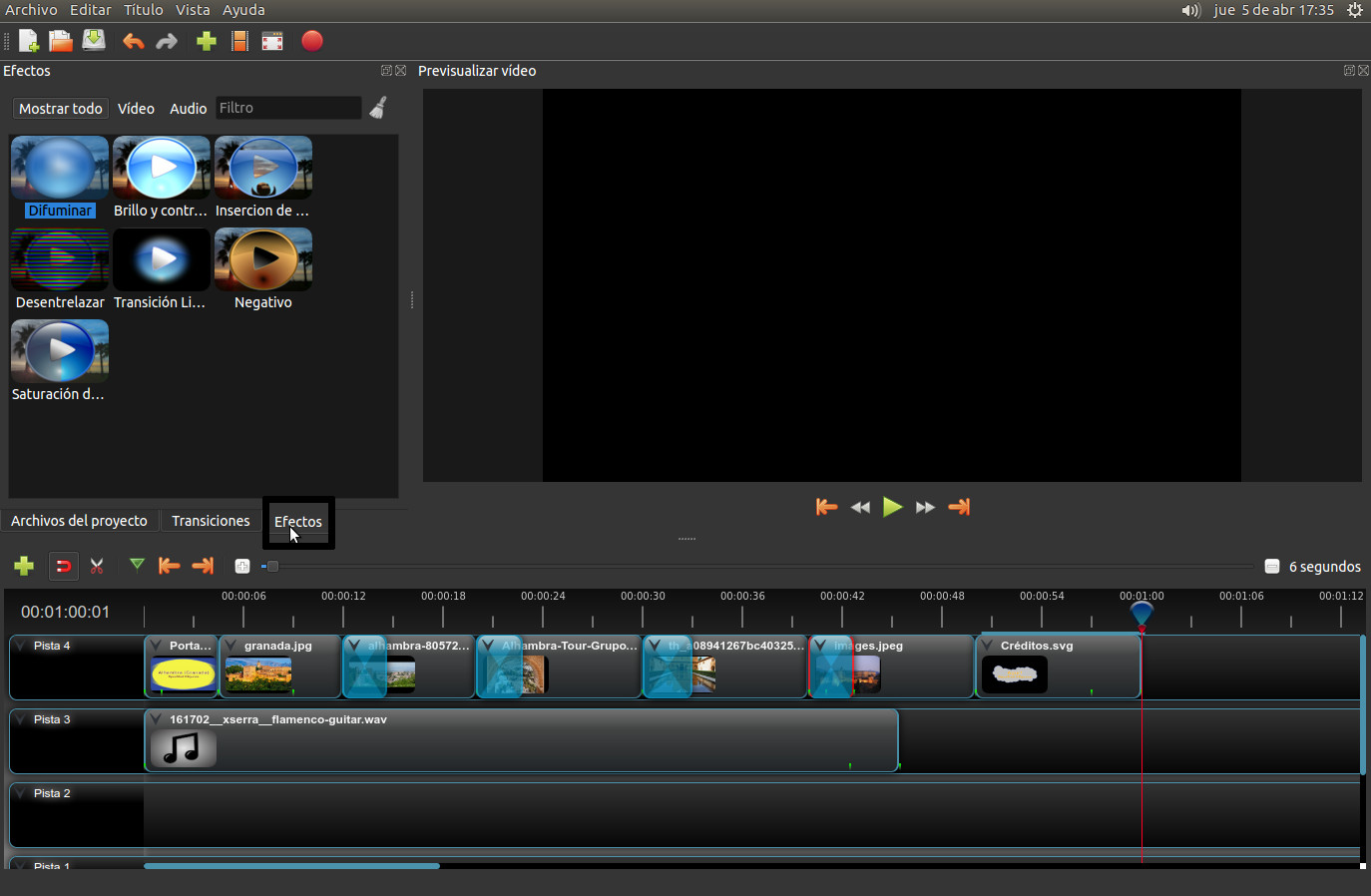Show all effects with Mostrar todo

pos(61,108)
